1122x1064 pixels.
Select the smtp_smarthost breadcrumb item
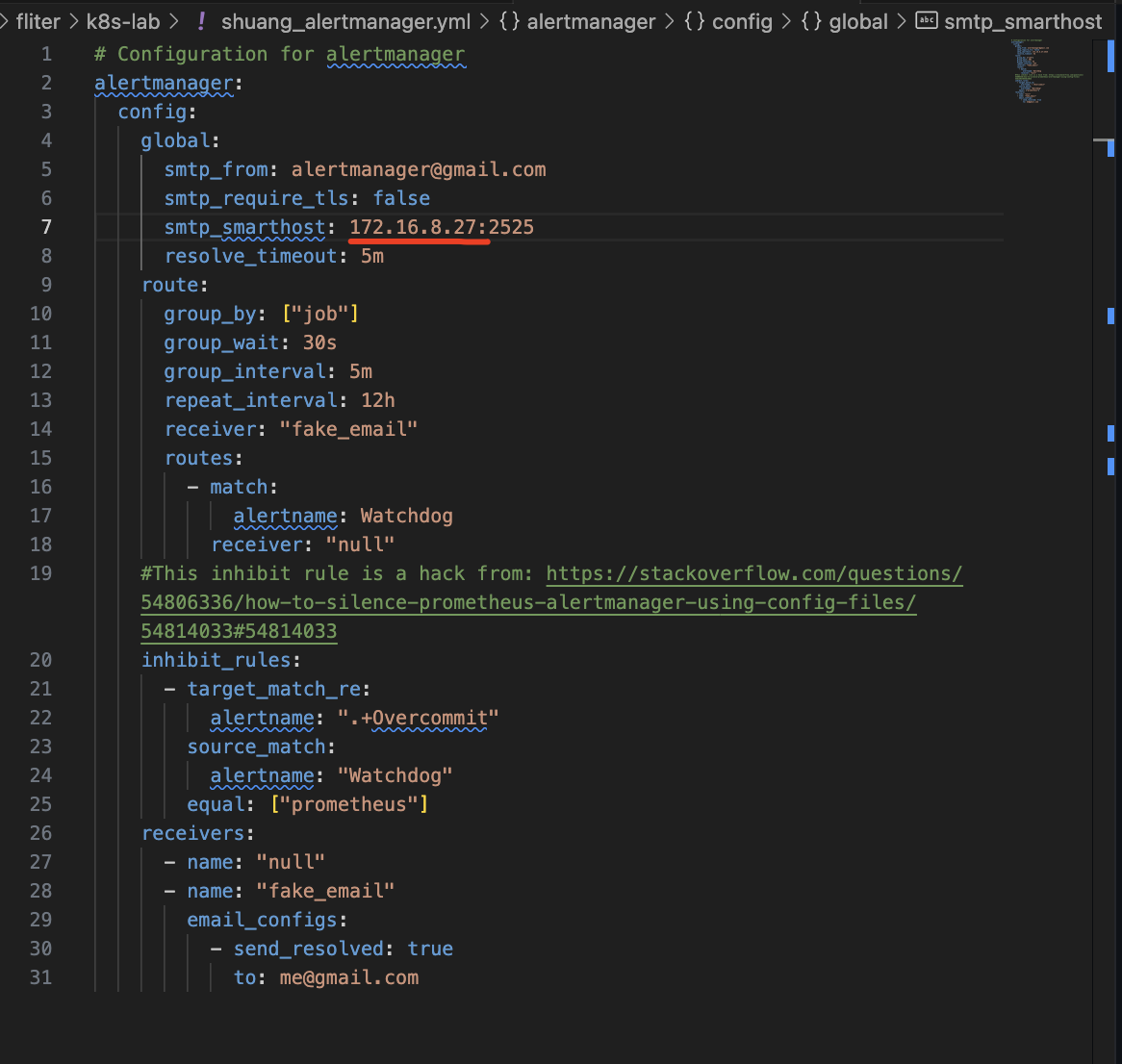coord(1023,21)
